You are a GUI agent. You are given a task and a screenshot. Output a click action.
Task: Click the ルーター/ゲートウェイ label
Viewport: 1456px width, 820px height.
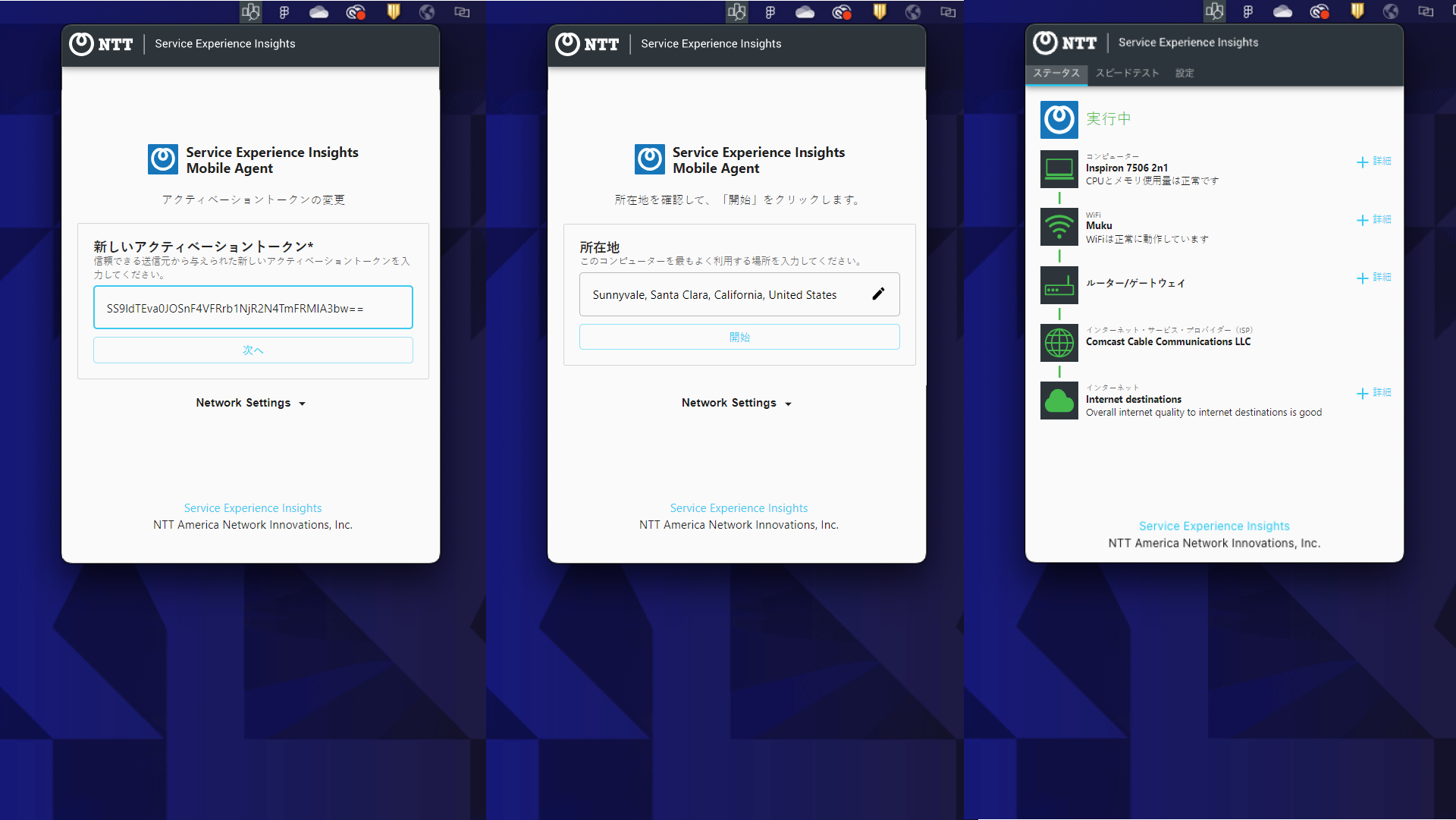(x=1135, y=284)
